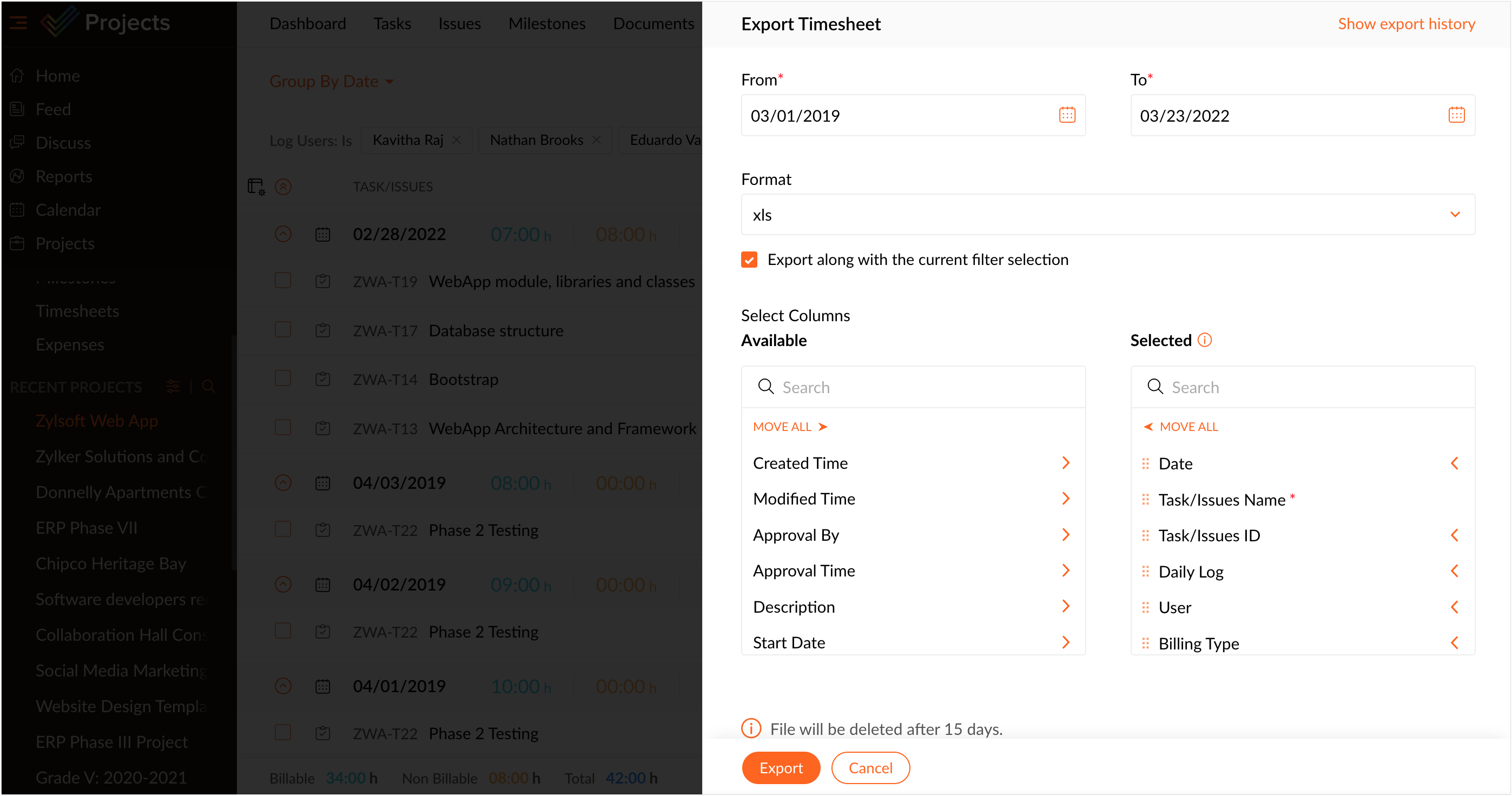This screenshot has height=796, width=1512.
Task: Uncheck export with current filter selection
Action: pos(749,259)
